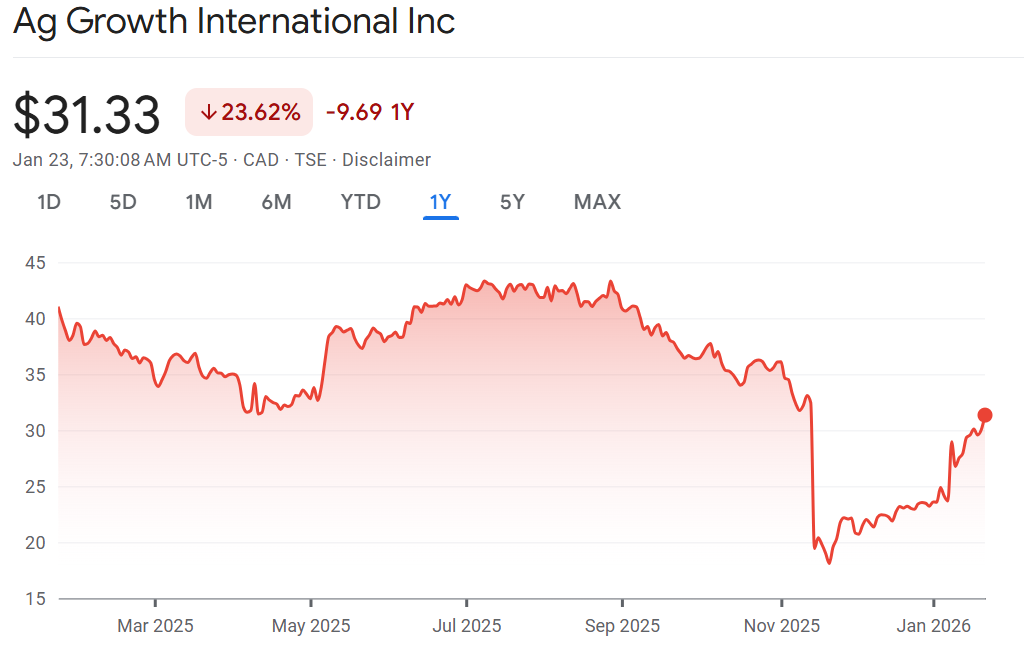
Task: Select the 5D time range
Action: [123, 202]
